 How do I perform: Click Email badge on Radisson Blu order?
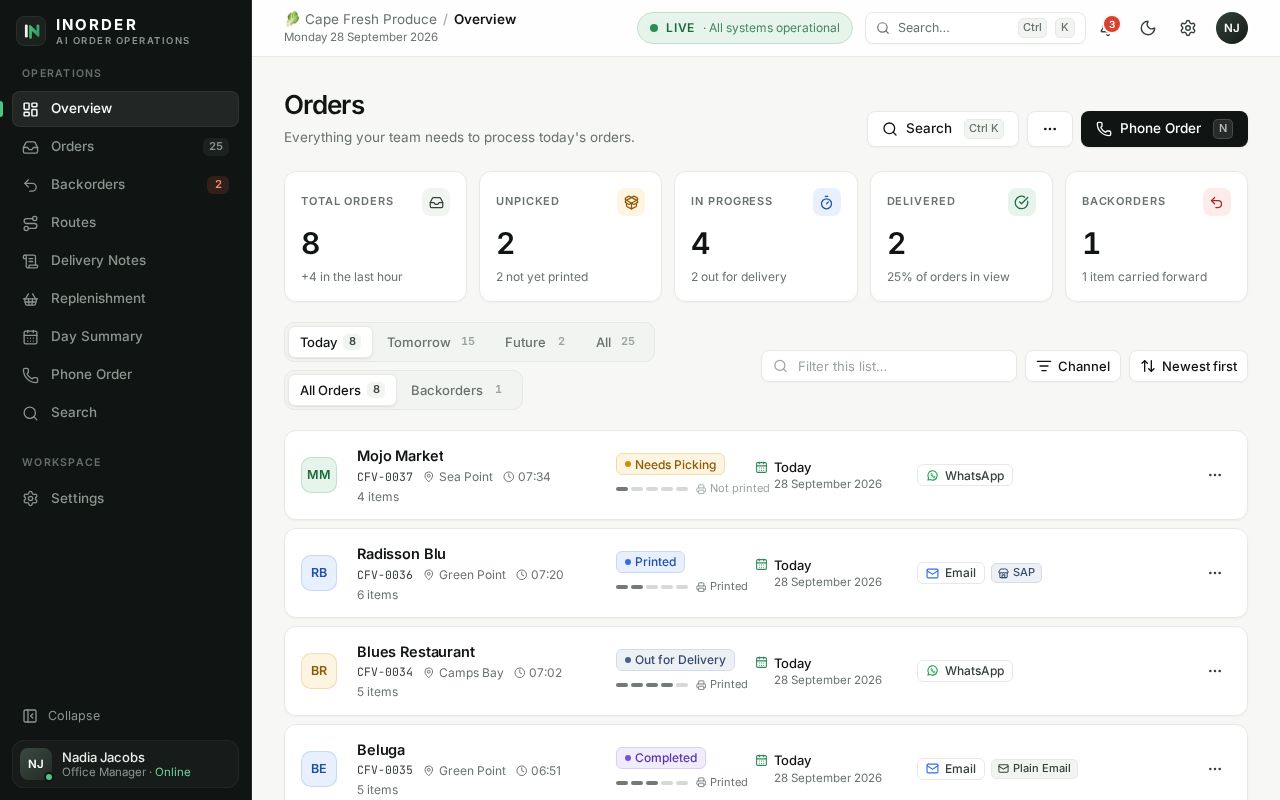point(951,573)
